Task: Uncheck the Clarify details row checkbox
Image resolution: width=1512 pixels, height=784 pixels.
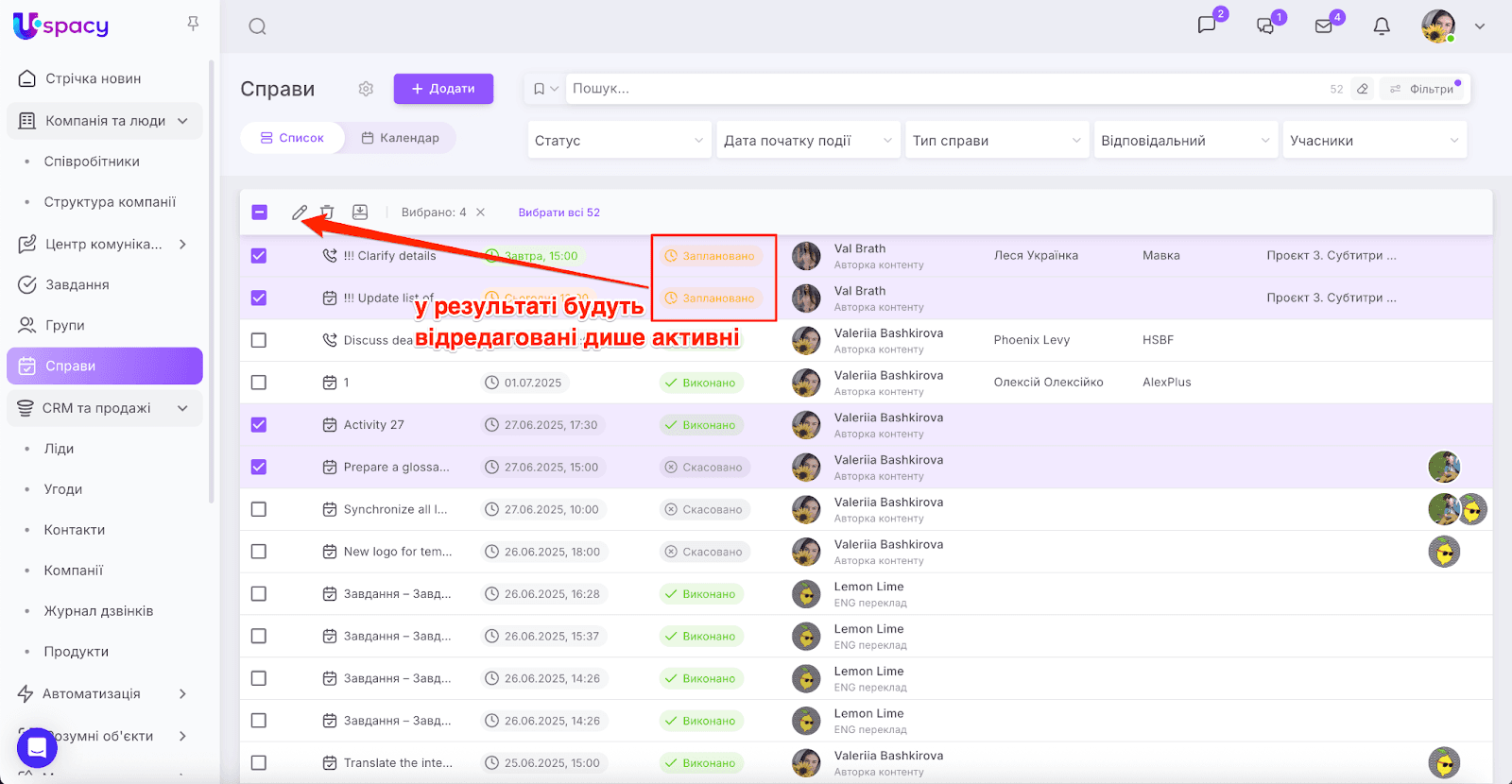Action: coord(259,256)
